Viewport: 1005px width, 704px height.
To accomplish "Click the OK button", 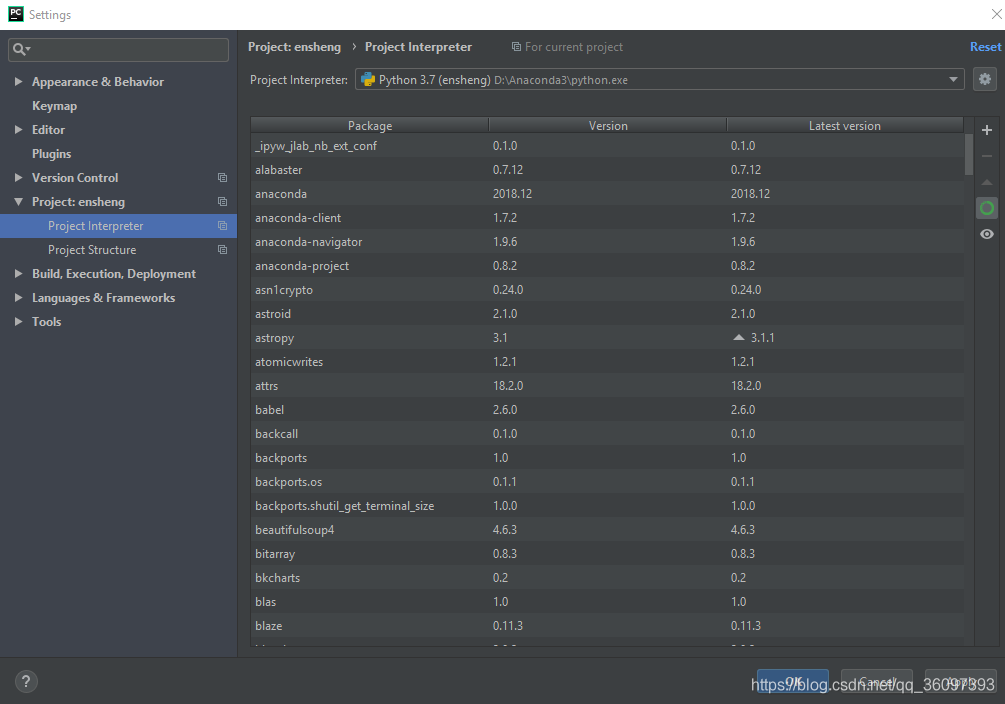I will click(x=793, y=681).
